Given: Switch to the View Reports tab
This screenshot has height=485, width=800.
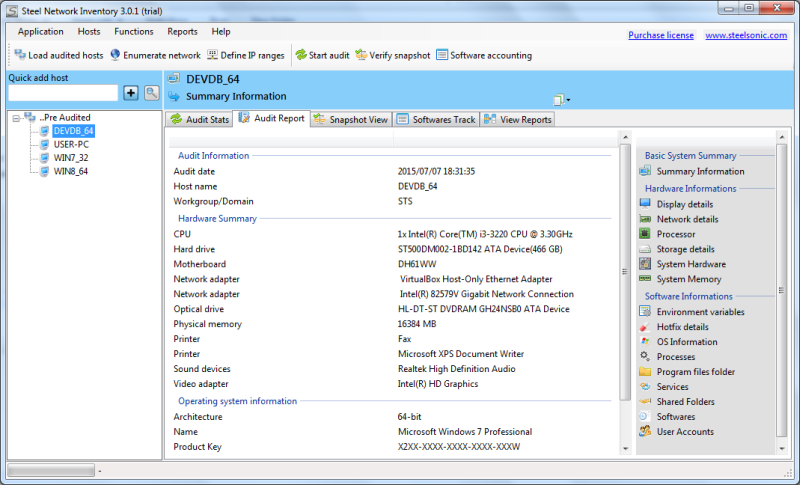Looking at the screenshot, I should click(518, 119).
